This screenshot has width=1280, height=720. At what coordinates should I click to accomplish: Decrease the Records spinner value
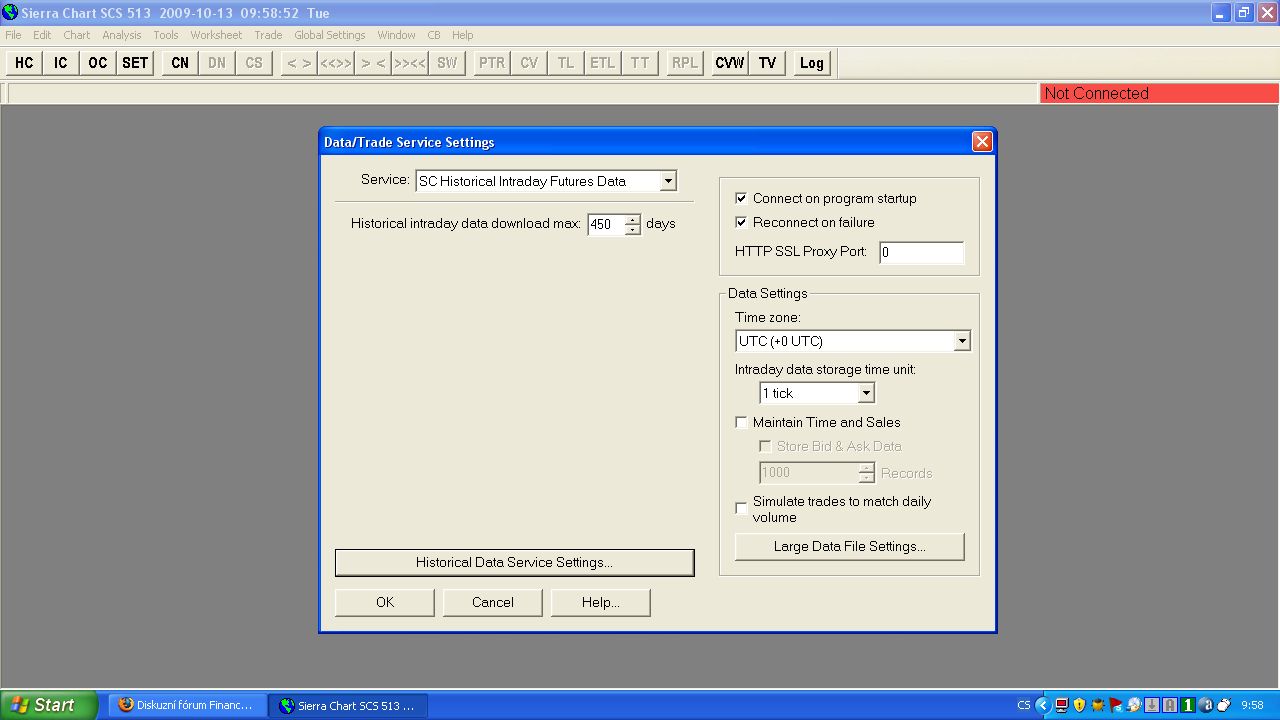(x=866, y=477)
